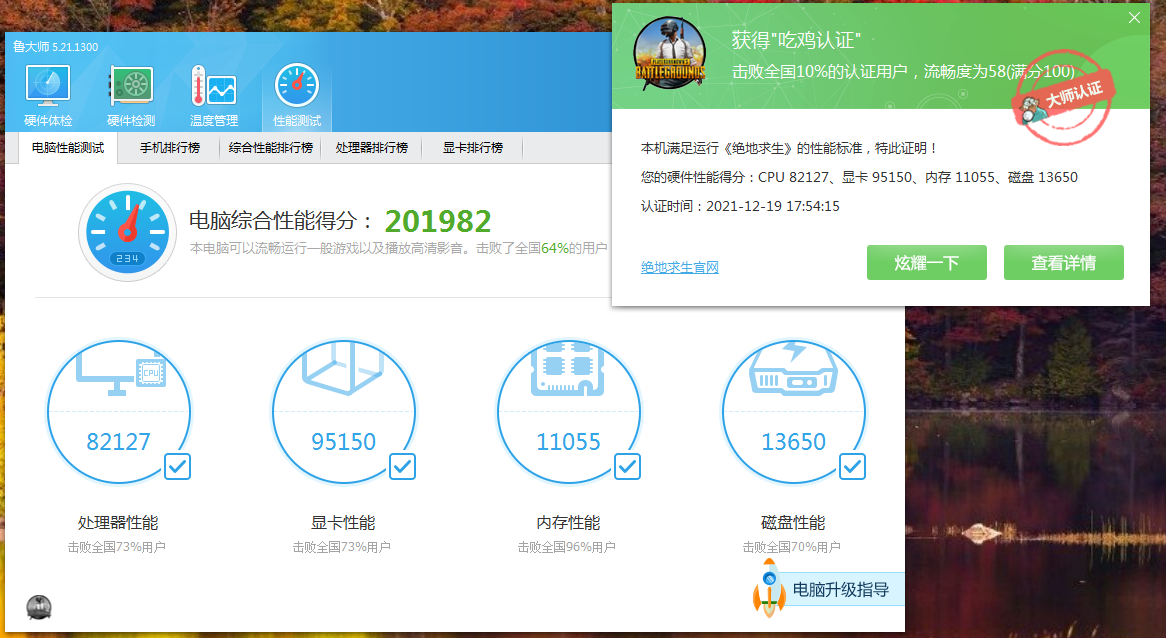Click the 获得"吃鸡认证" popup heading
The height and width of the screenshot is (638, 1166).
point(796,40)
